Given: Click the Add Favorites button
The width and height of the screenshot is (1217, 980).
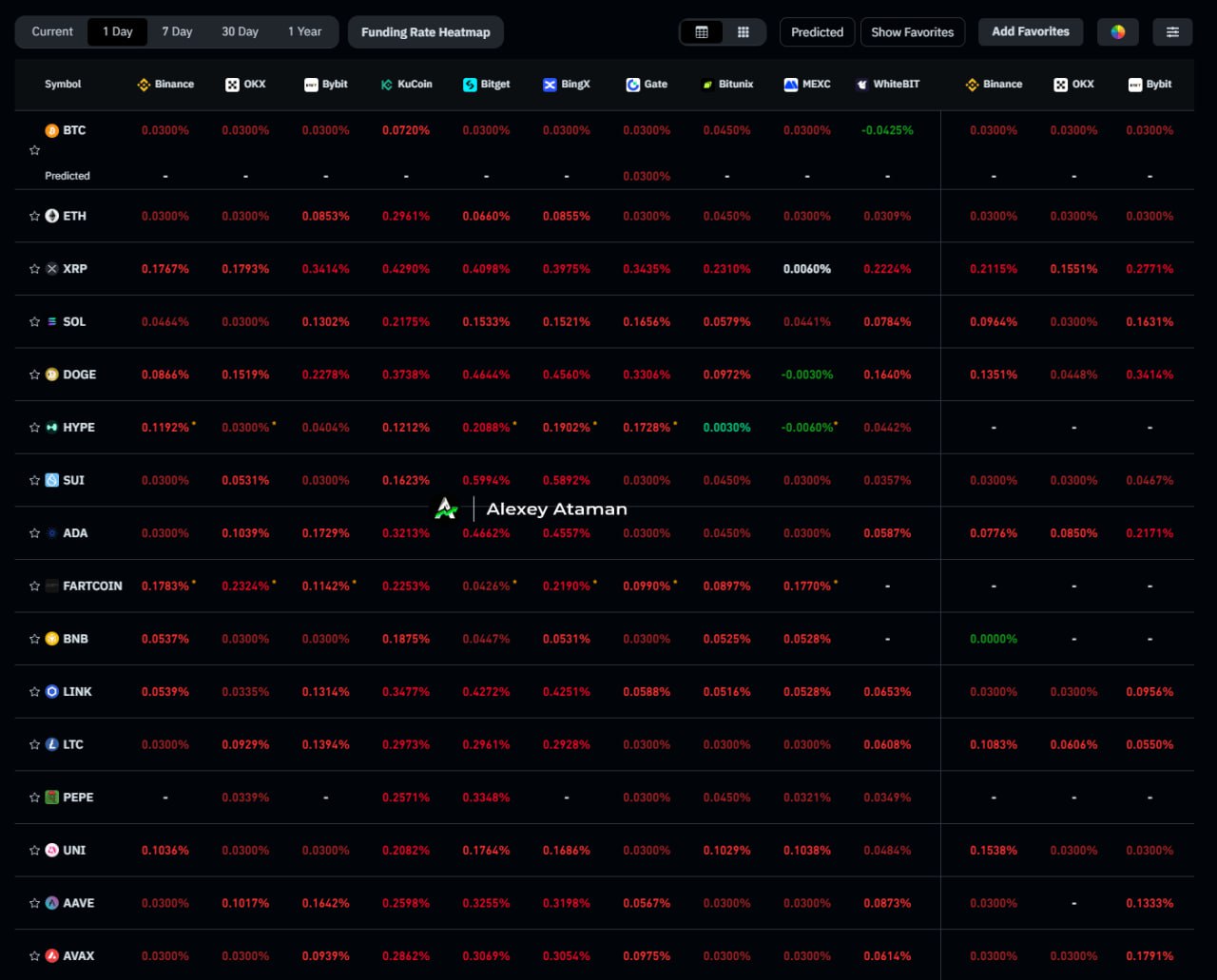Looking at the screenshot, I should (x=1031, y=32).
